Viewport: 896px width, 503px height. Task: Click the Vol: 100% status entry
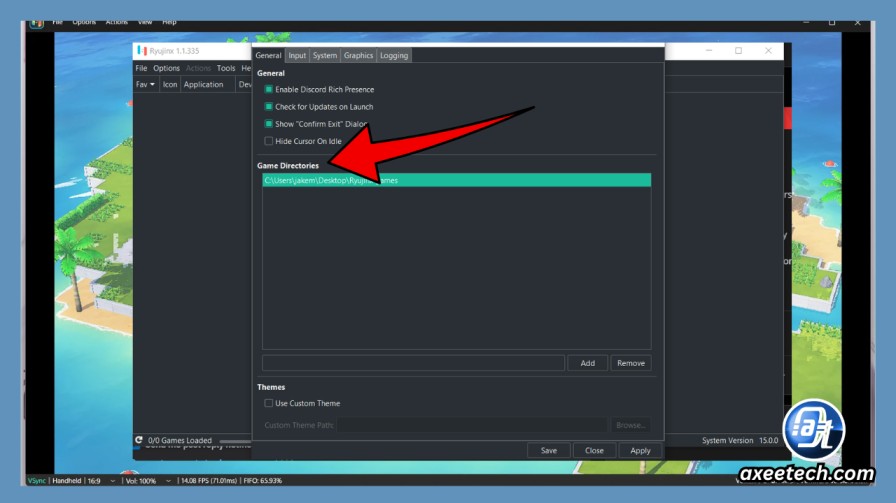(141, 481)
